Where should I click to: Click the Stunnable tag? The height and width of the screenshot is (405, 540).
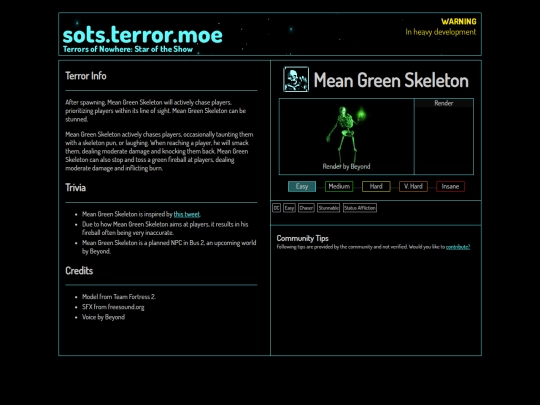click(329, 208)
